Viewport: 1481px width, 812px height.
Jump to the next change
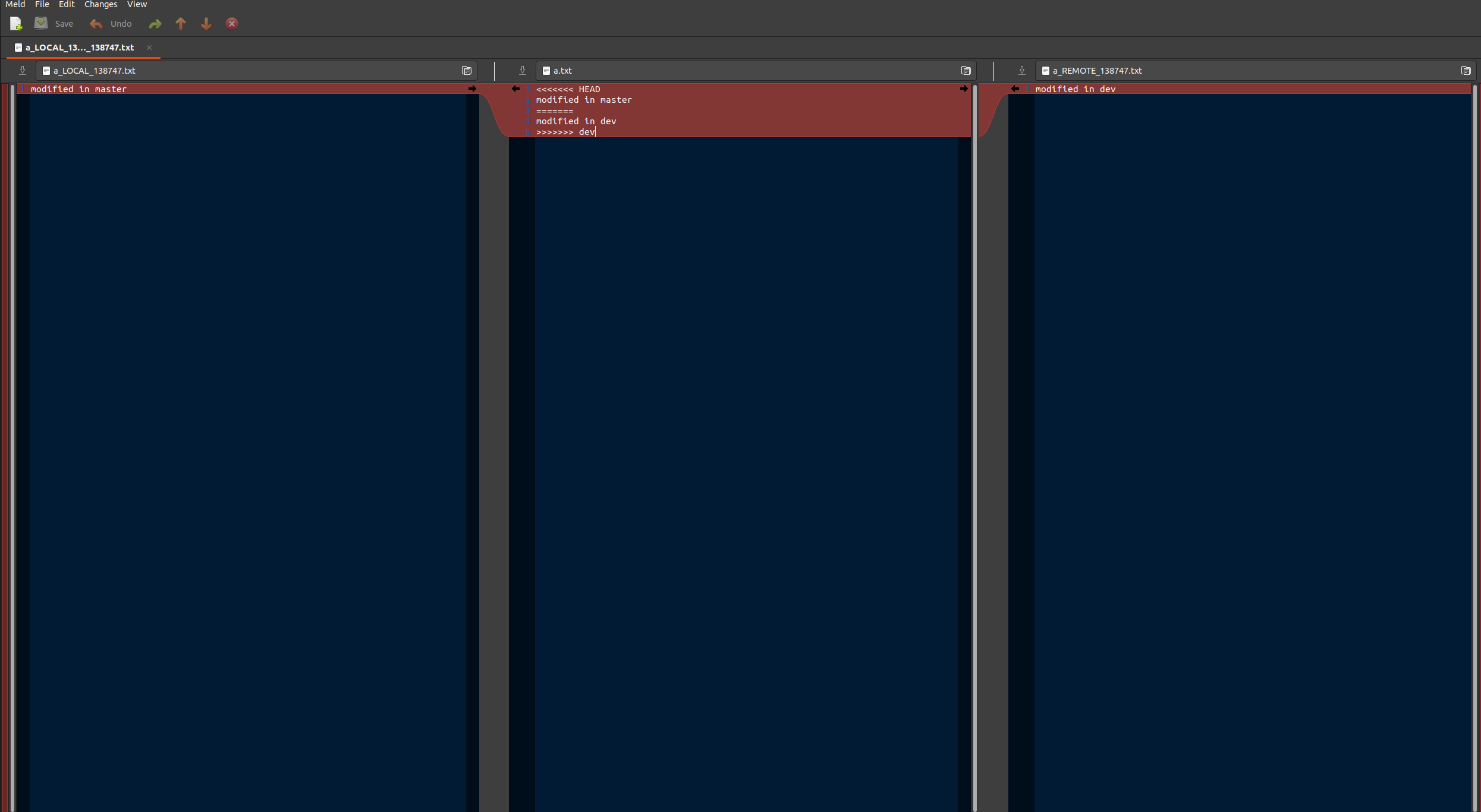point(206,24)
